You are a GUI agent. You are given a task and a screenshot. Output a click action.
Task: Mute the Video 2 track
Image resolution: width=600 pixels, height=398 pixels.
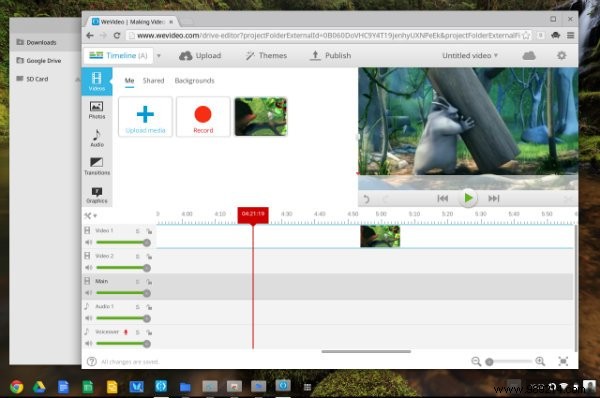[88, 268]
